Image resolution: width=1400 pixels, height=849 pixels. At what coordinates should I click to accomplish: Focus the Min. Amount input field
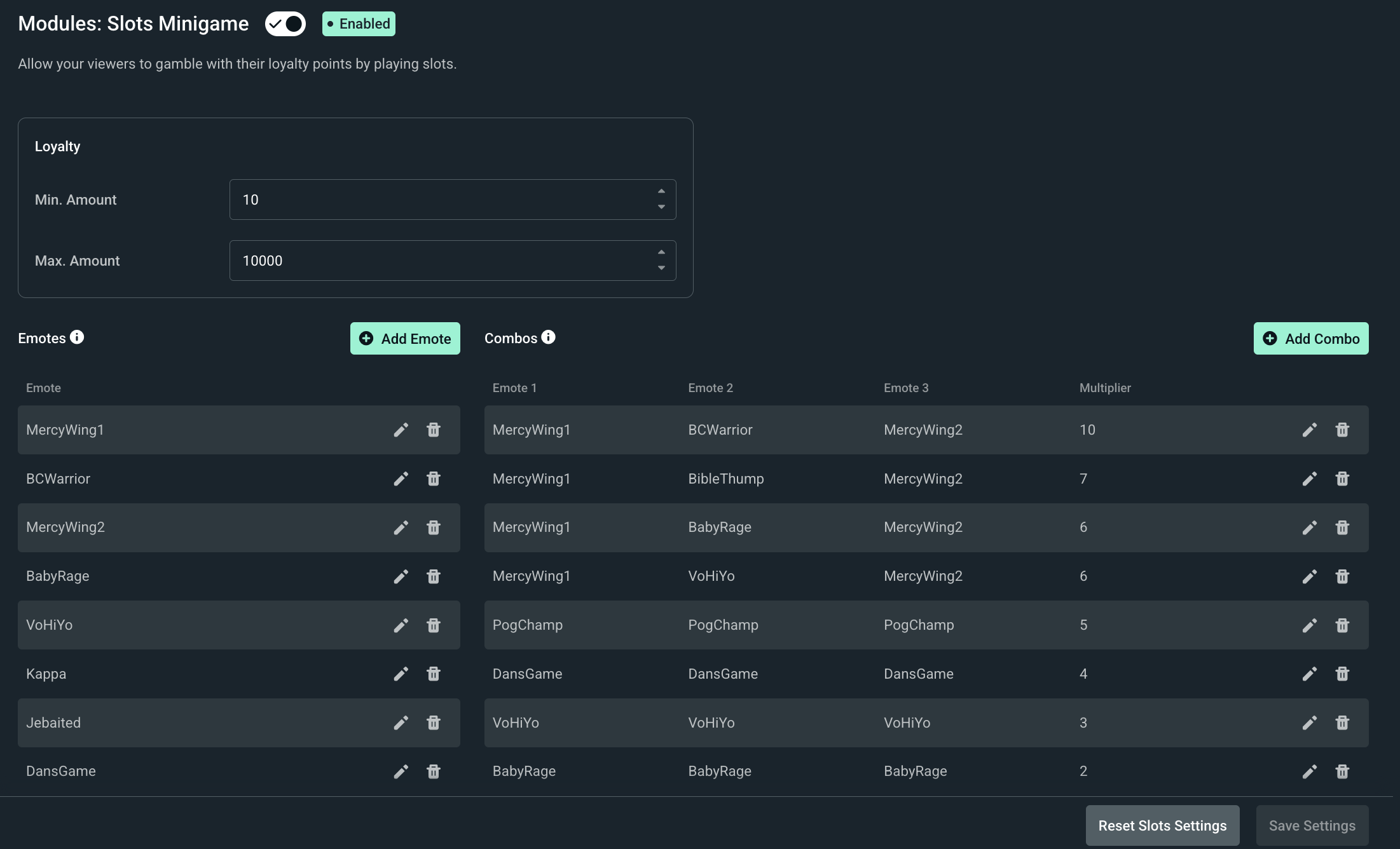pos(453,200)
